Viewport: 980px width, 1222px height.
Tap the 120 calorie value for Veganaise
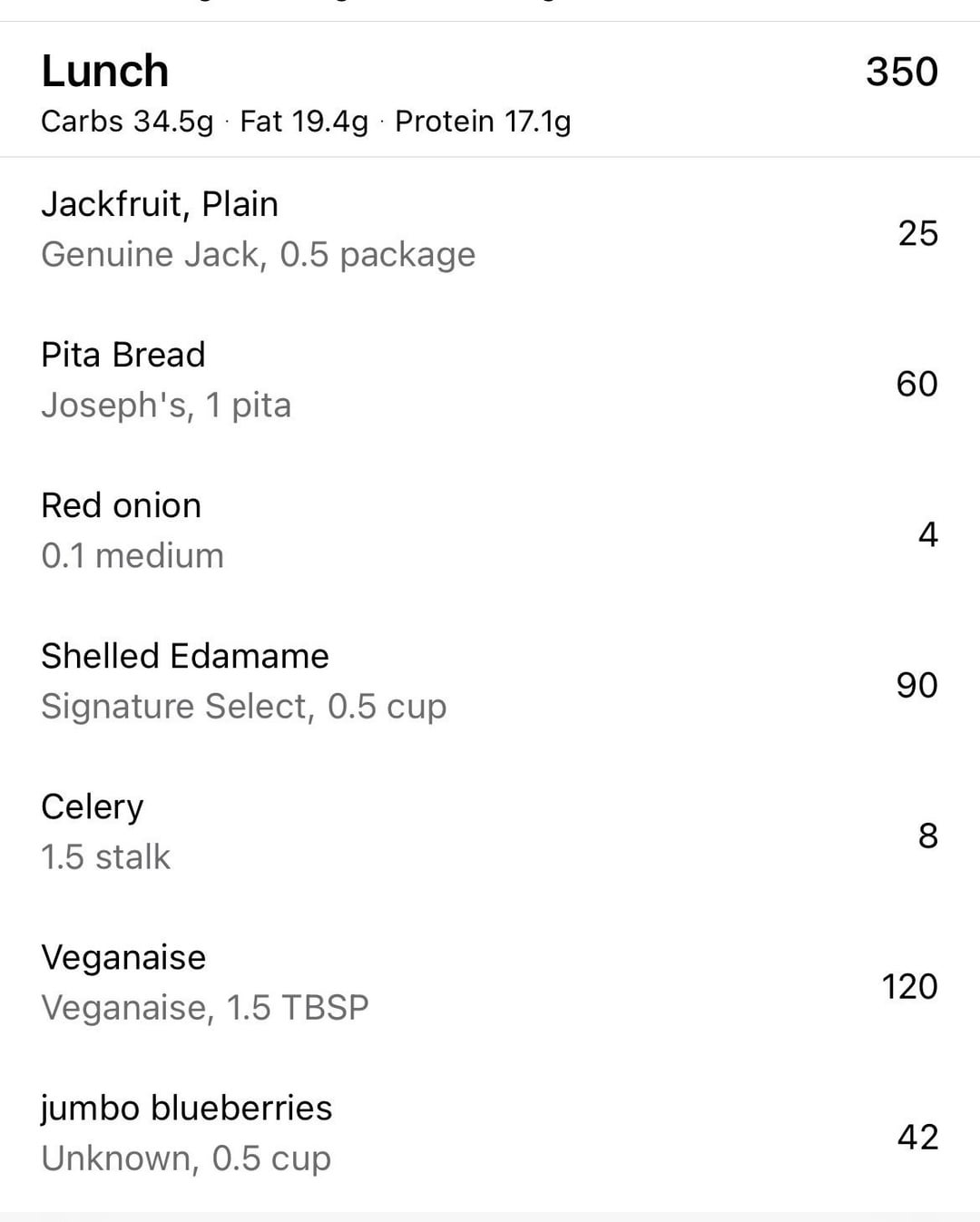click(x=909, y=986)
